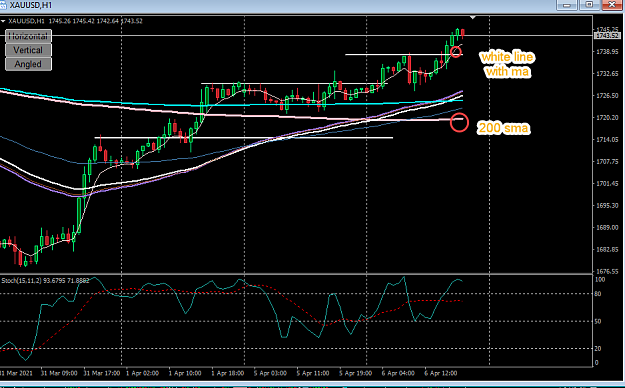Click price scale value 1726.50
The image size is (625, 388).
click(x=606, y=95)
